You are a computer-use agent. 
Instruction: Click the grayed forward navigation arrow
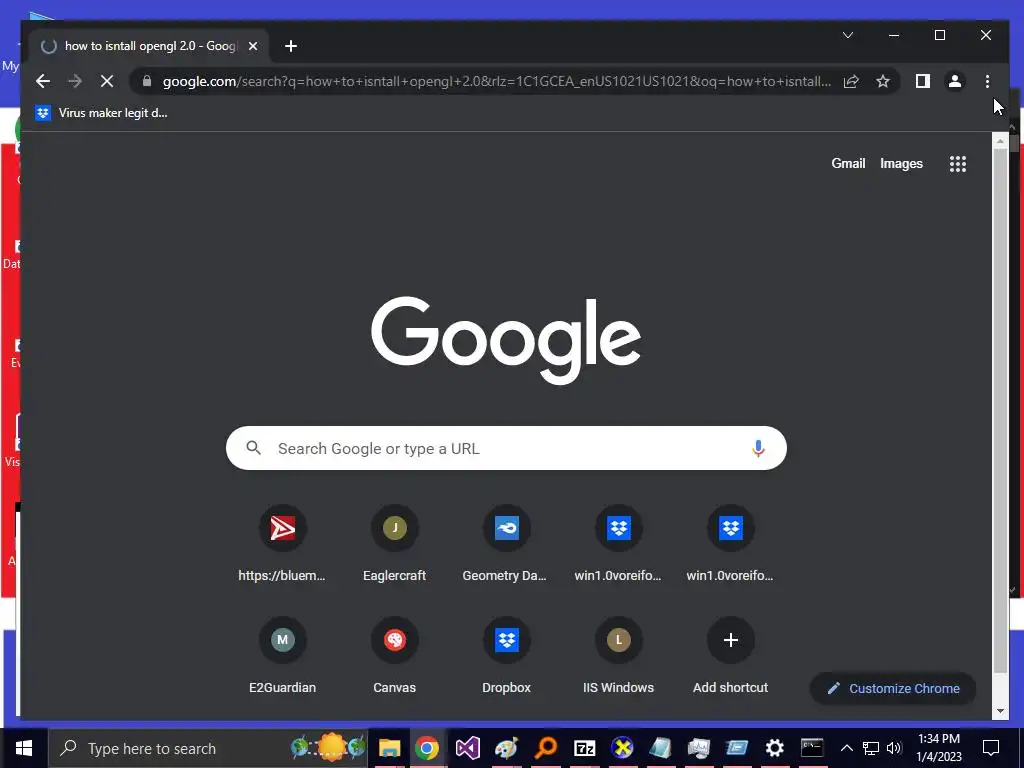(x=75, y=81)
